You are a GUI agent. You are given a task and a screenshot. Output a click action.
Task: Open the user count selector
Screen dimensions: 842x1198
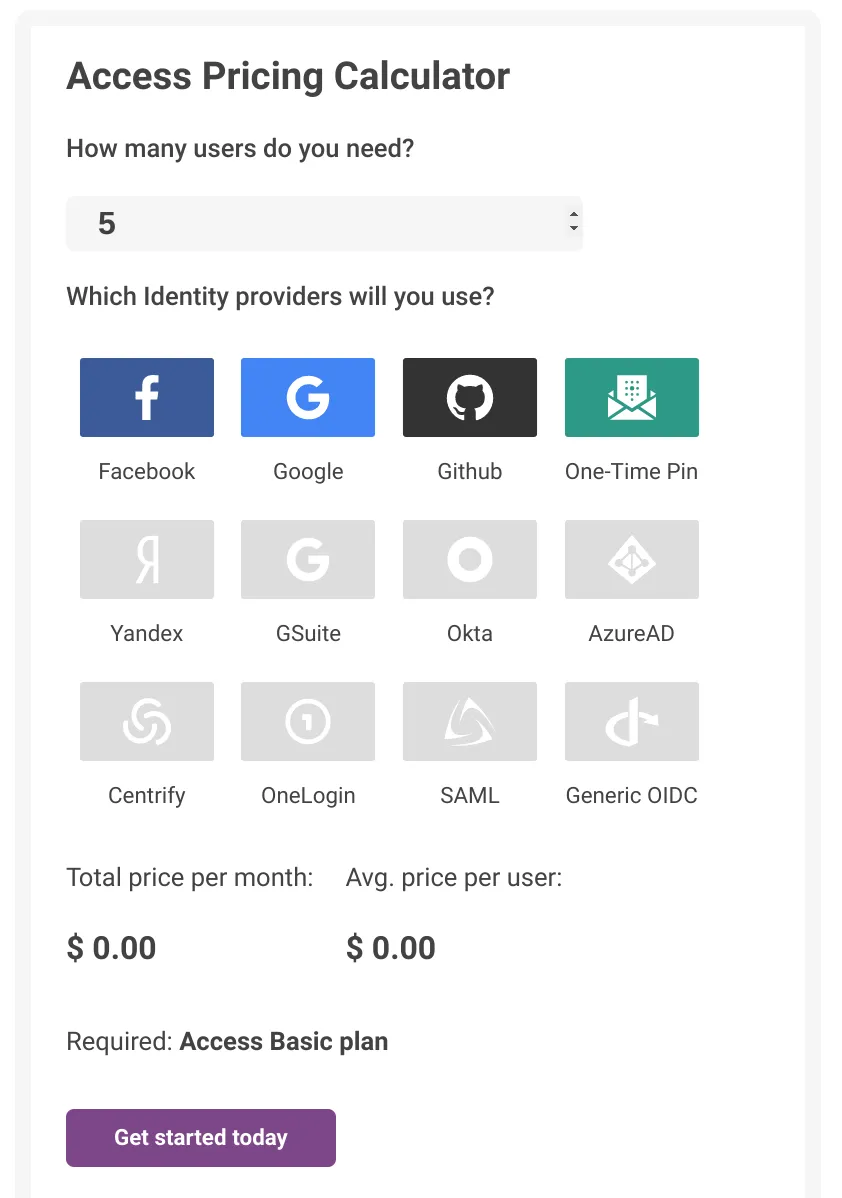coord(324,223)
